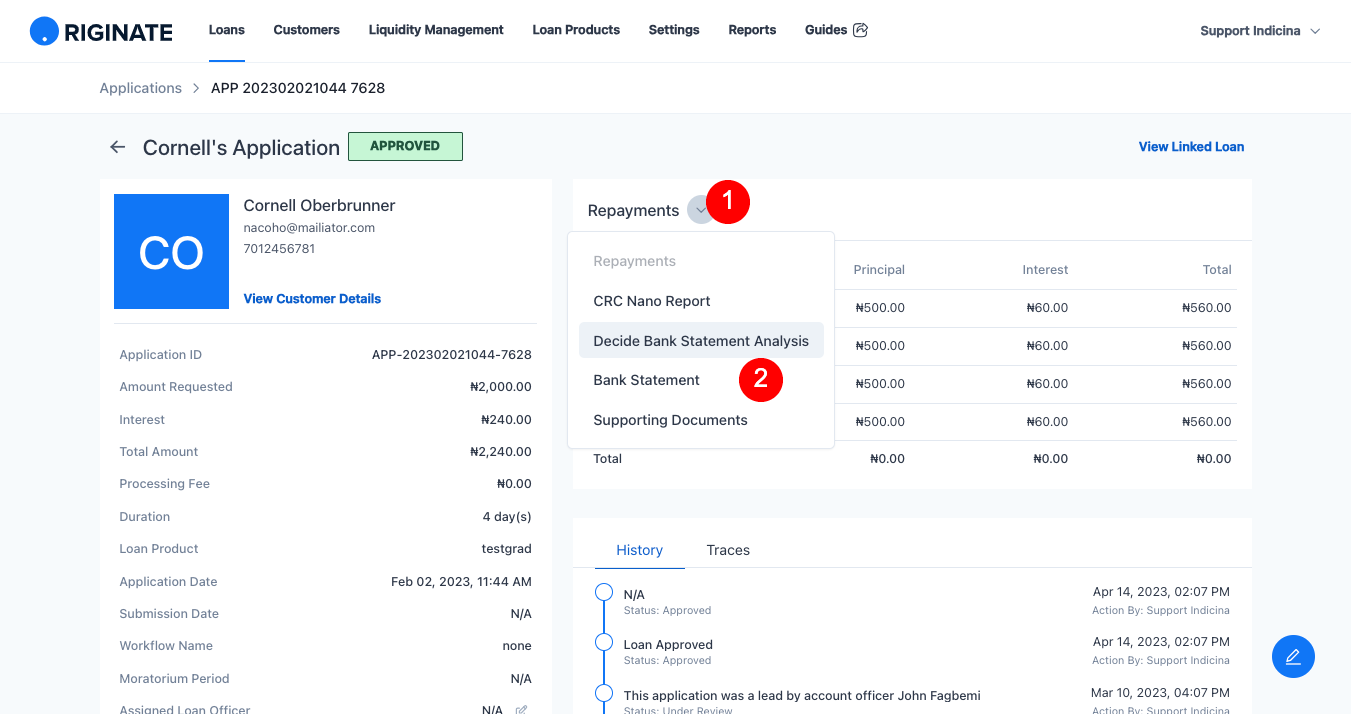Click Loan Product value testgrad

506,549
